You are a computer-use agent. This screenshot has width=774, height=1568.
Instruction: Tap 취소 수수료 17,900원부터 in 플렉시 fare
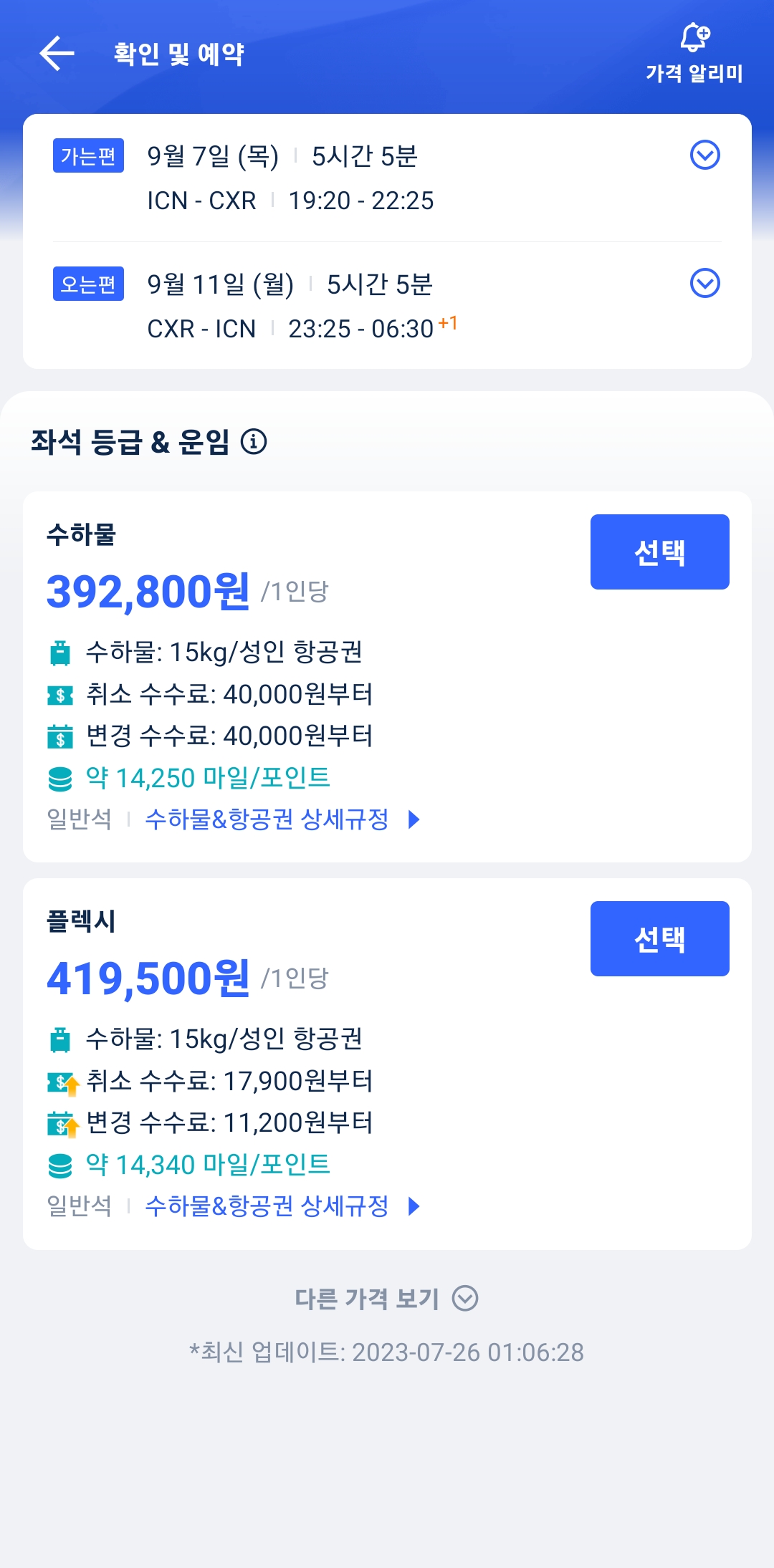coord(229,1081)
